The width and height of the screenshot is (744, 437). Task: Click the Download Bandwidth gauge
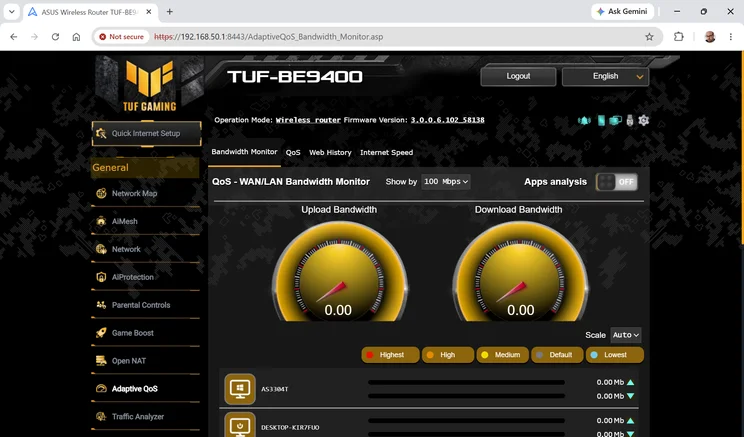tap(521, 271)
